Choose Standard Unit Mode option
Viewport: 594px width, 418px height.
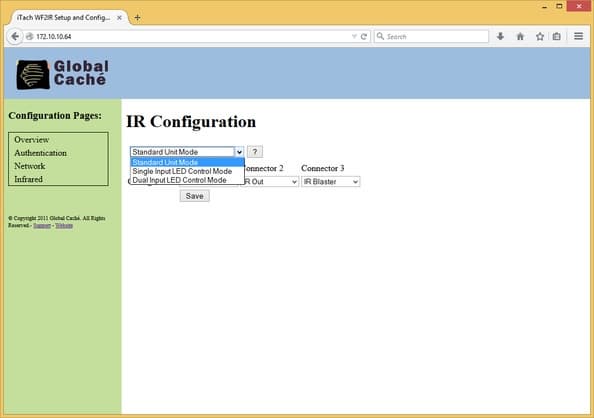pyautogui.click(x=187, y=162)
